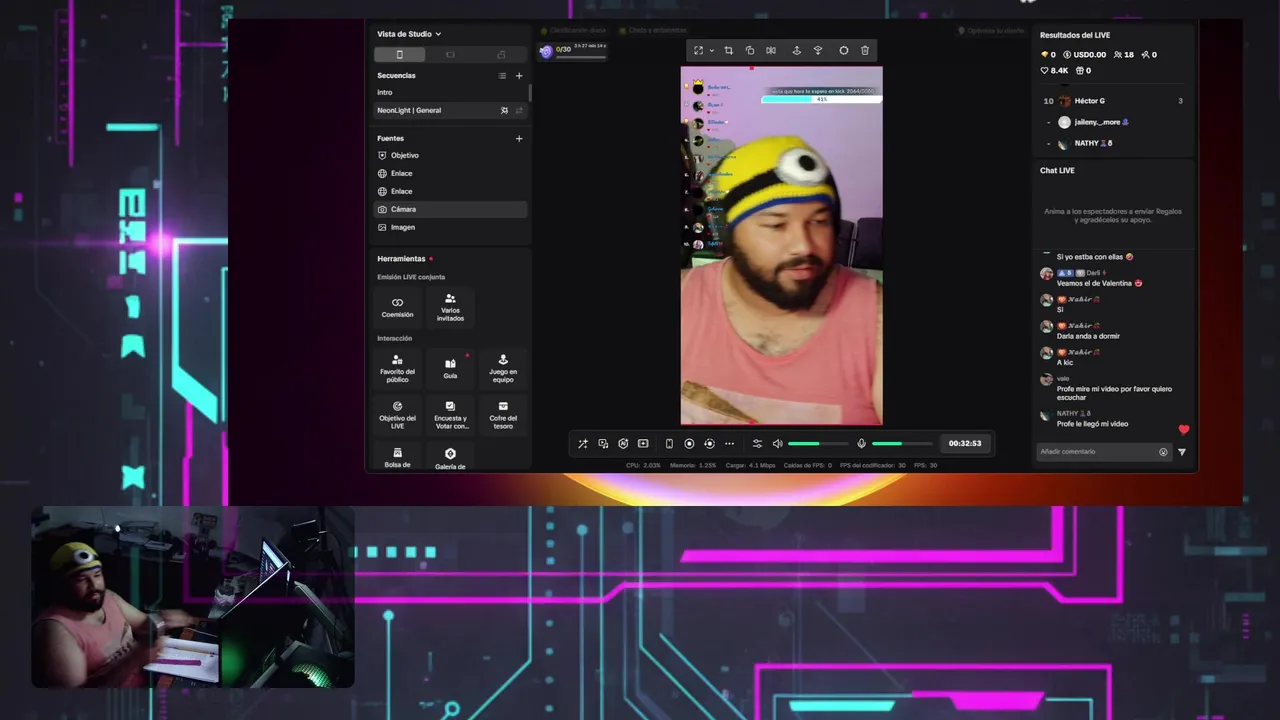The width and height of the screenshot is (1280, 720).
Task: Open the Guía tool
Action: point(450,368)
